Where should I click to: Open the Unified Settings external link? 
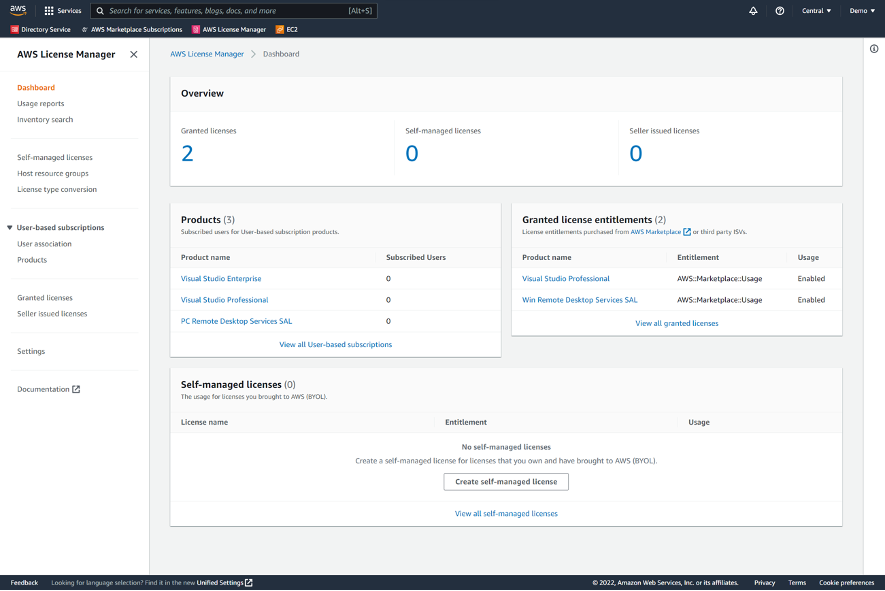click(x=221, y=582)
